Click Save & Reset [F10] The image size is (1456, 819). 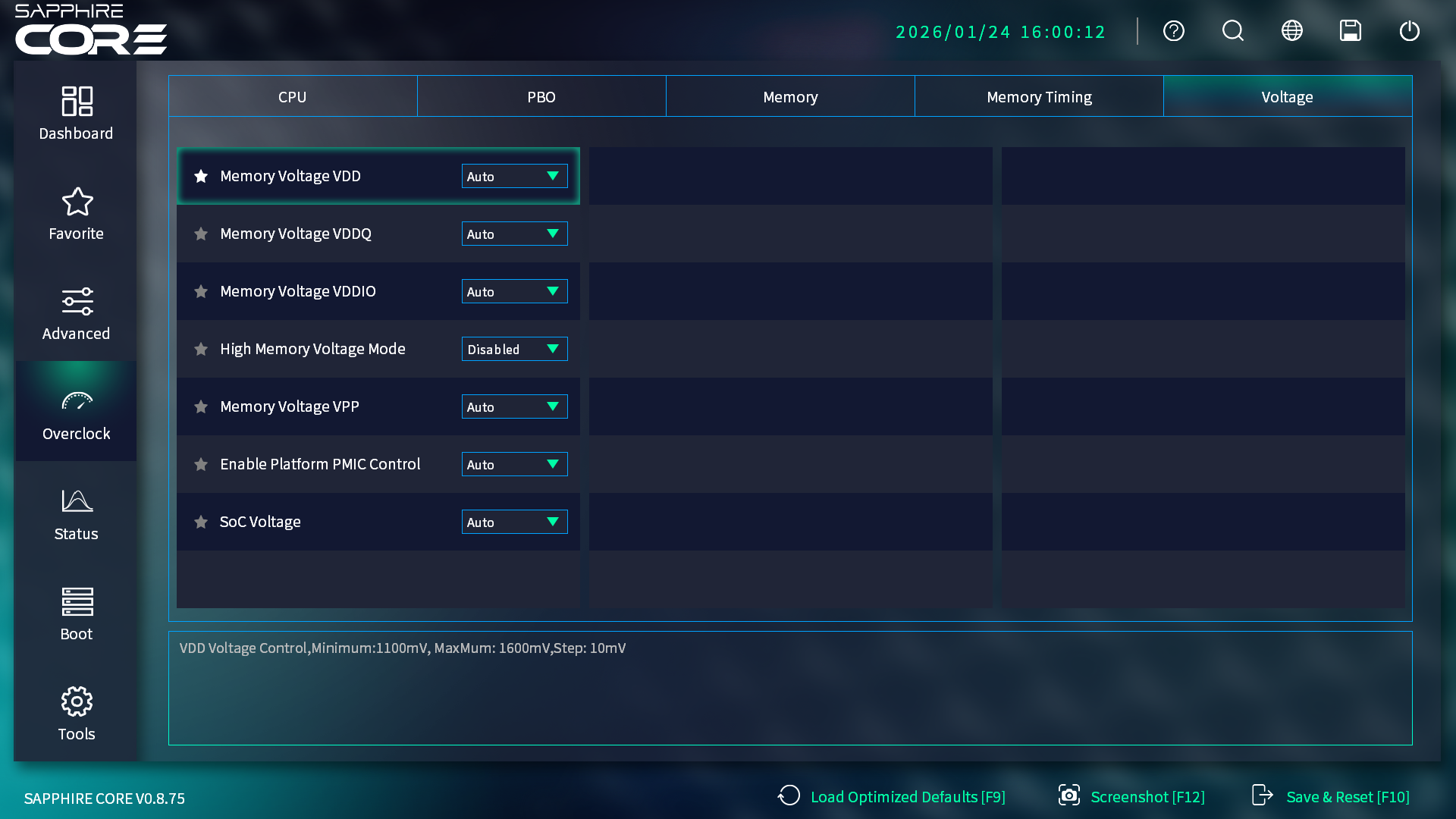coord(1332,797)
